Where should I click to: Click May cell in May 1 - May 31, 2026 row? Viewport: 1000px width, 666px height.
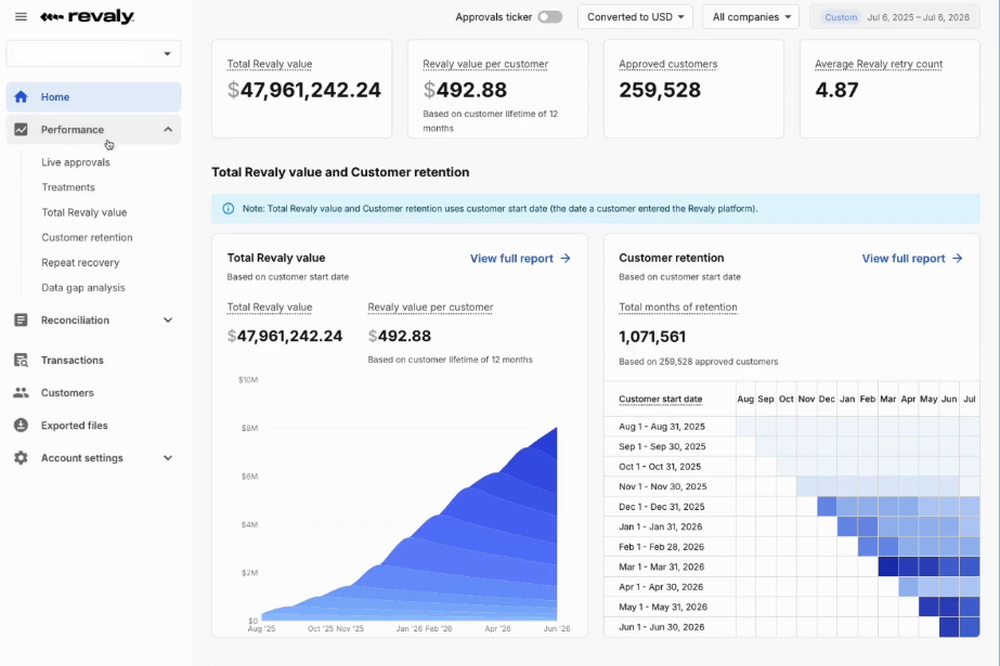(929, 607)
